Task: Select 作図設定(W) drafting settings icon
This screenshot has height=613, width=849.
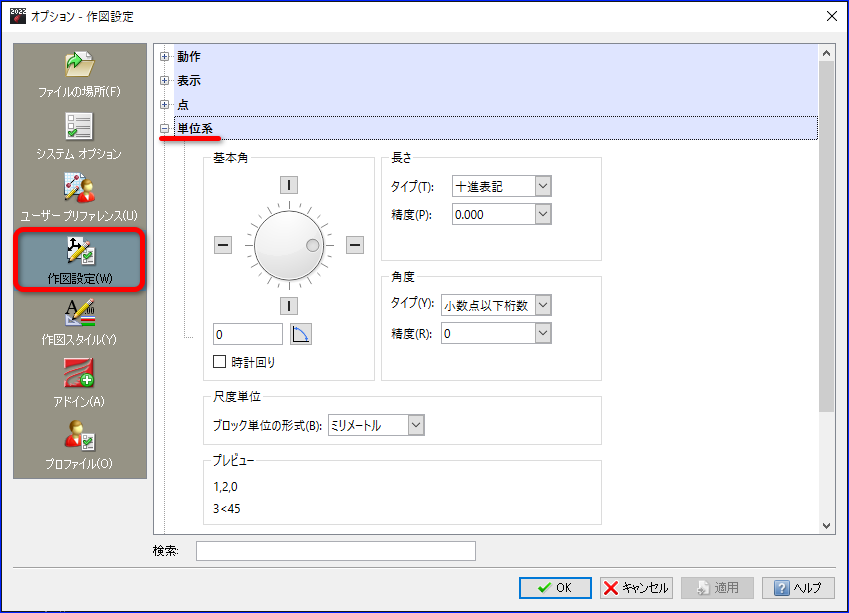Action: [80, 260]
